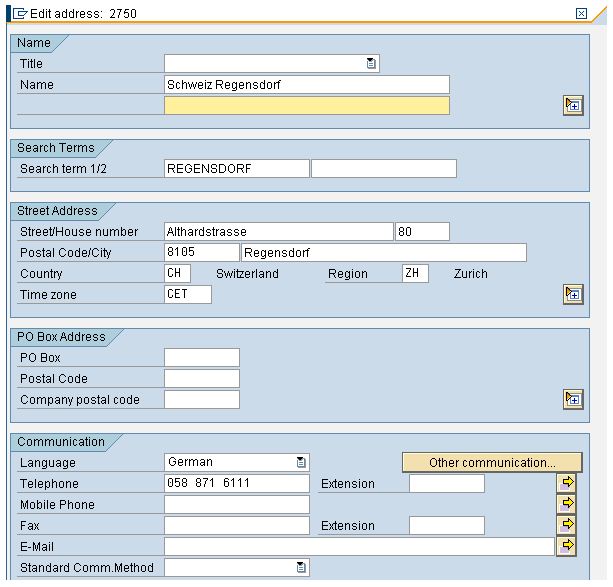Click the Street field containing Althardstrasse
The height and width of the screenshot is (587, 613).
point(278,232)
